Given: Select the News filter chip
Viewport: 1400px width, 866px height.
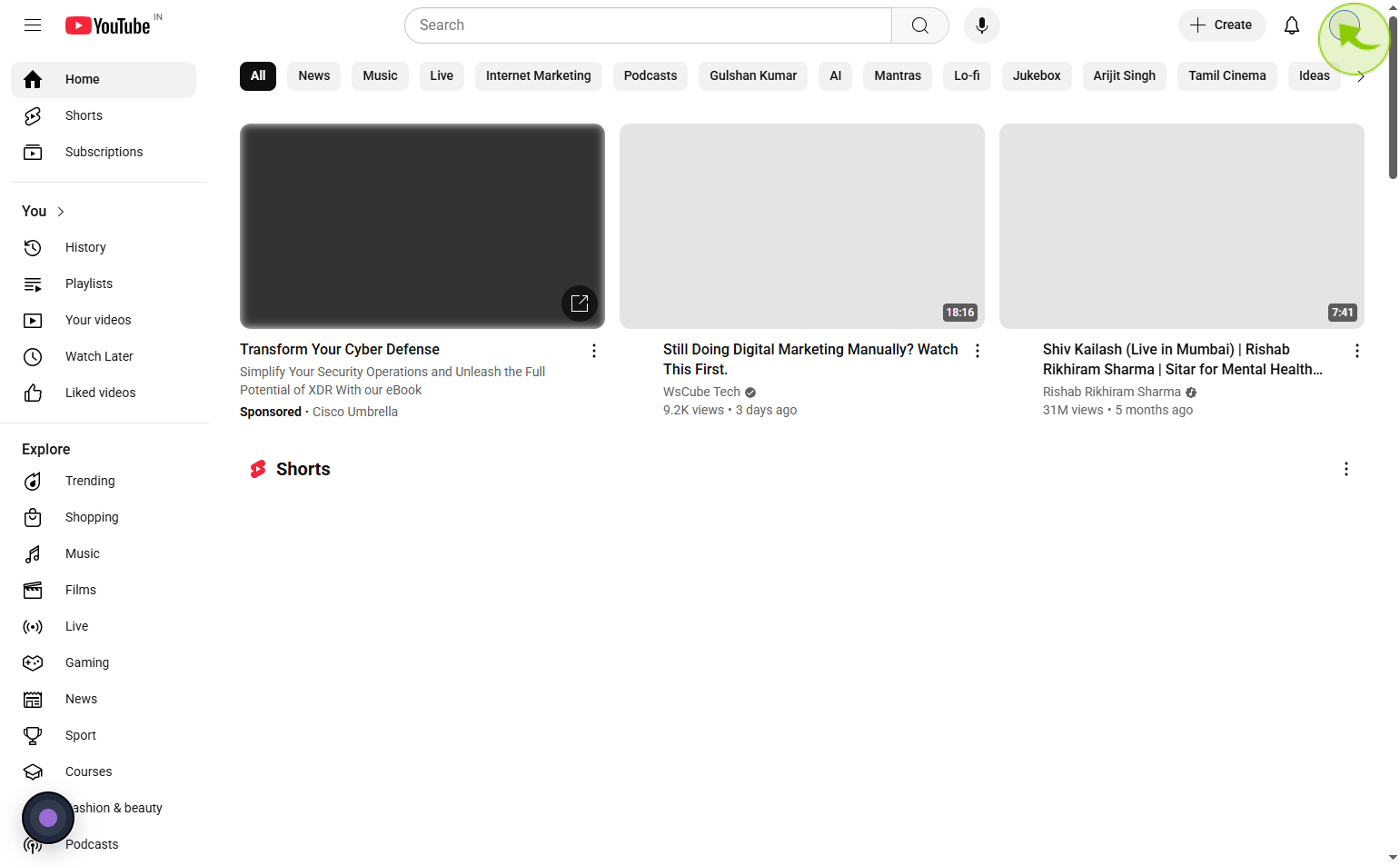Looking at the screenshot, I should point(314,76).
